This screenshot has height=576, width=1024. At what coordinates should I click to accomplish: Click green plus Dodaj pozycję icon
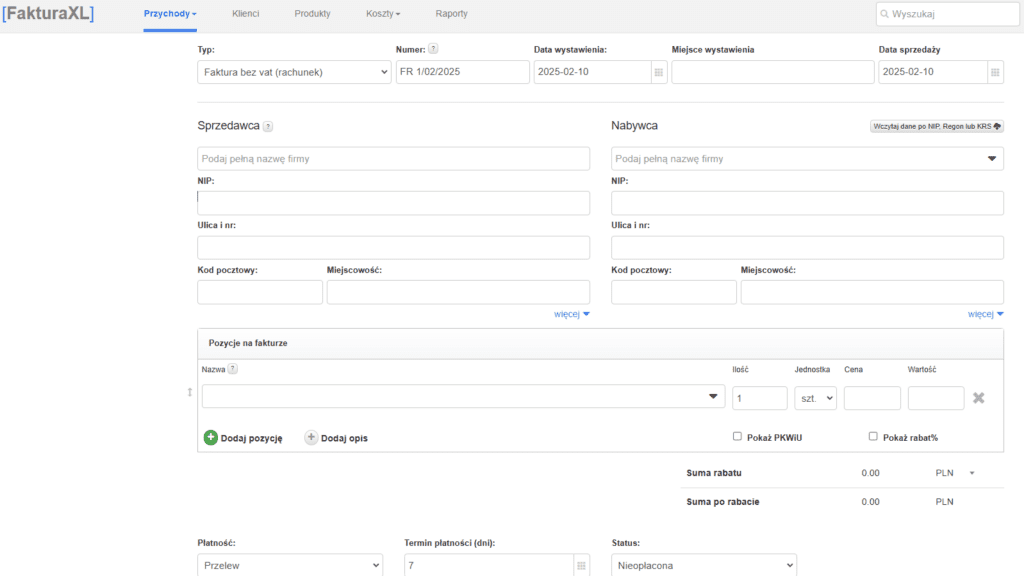coord(211,438)
